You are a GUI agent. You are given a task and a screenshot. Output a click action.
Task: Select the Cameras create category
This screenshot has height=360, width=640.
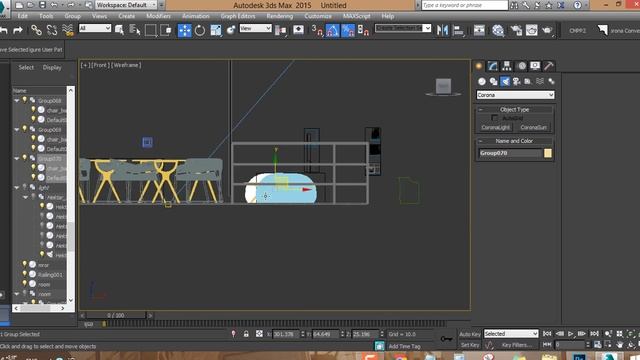(x=516, y=81)
